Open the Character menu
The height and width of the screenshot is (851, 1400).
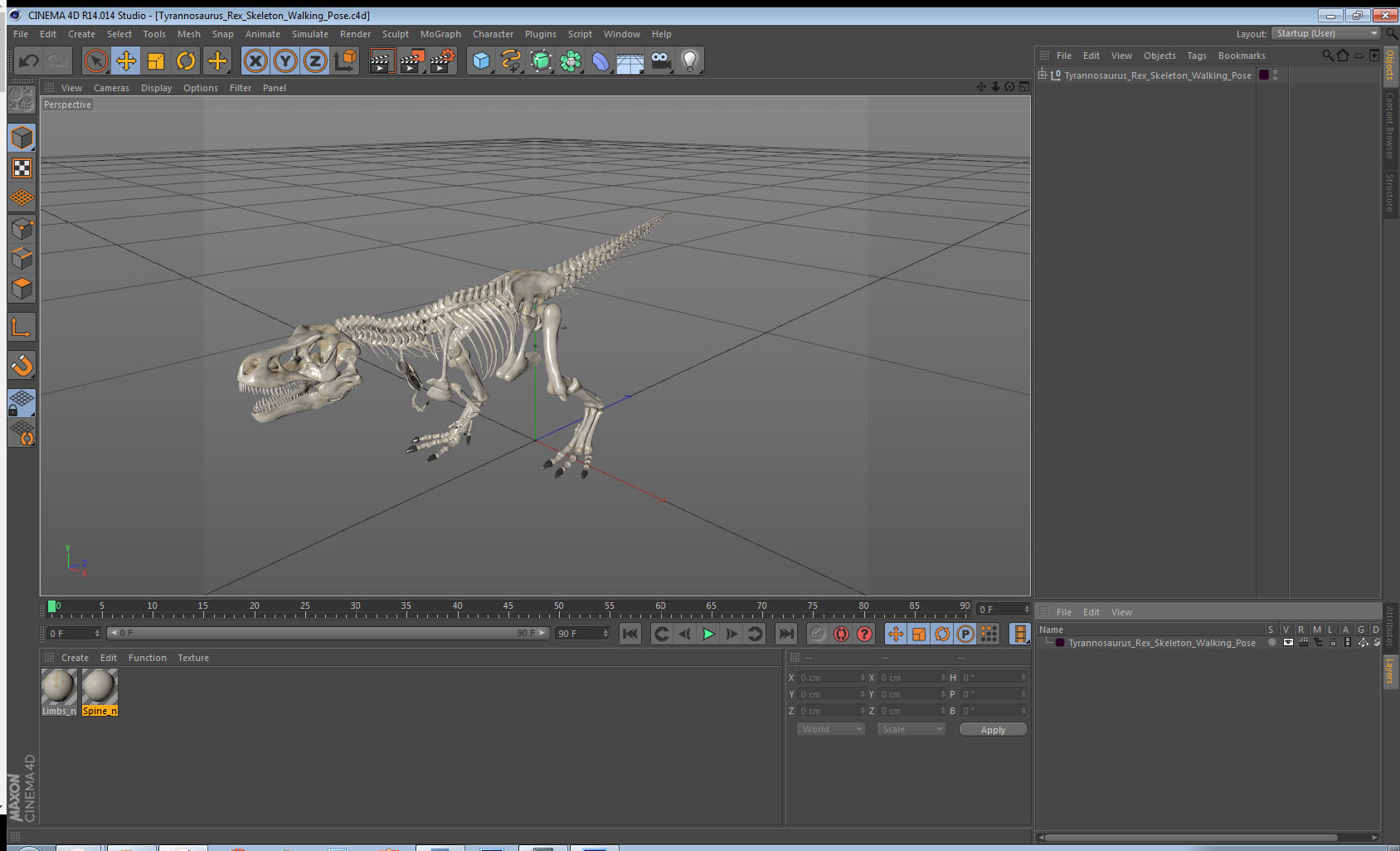[x=493, y=34]
